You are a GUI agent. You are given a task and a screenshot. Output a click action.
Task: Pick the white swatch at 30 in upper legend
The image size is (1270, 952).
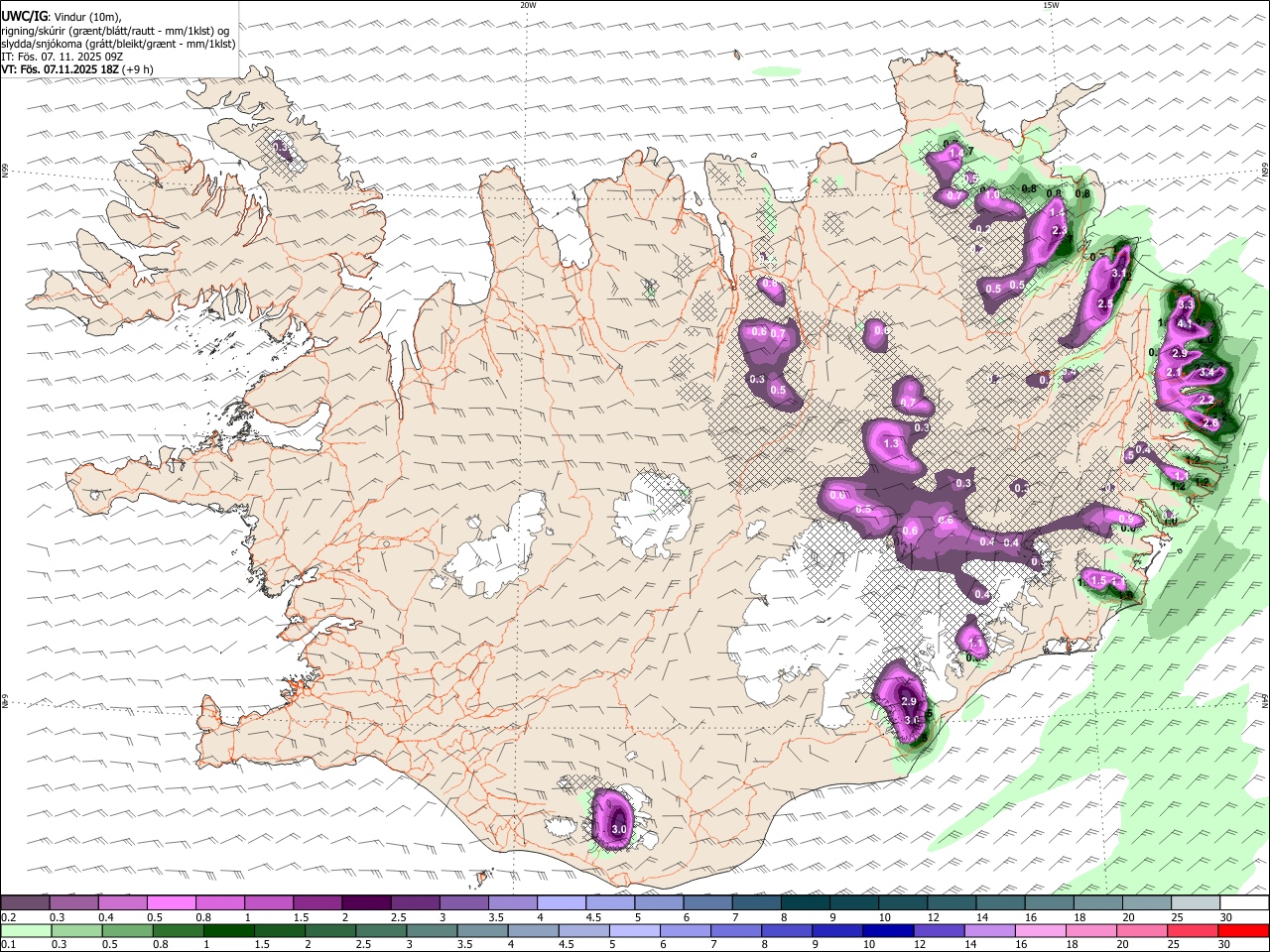click(x=1244, y=903)
